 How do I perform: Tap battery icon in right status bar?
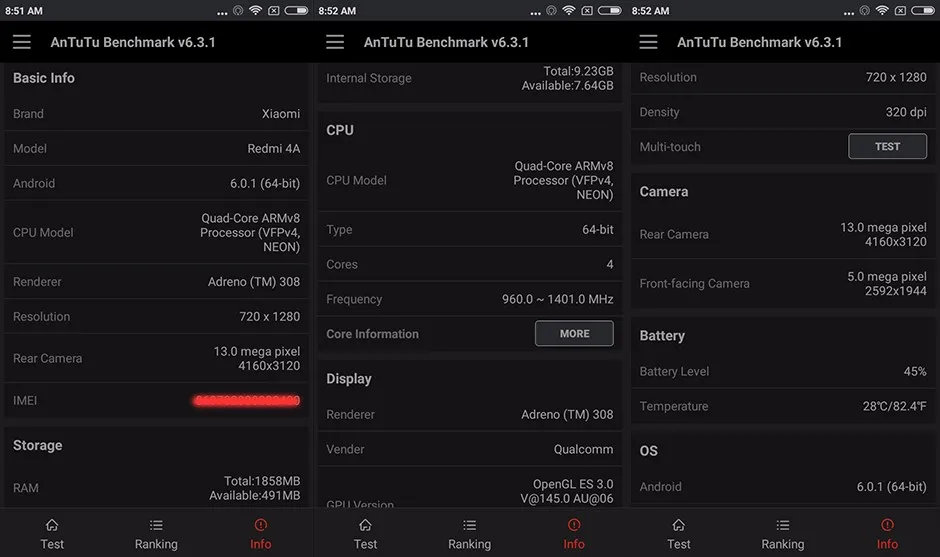coord(923,10)
